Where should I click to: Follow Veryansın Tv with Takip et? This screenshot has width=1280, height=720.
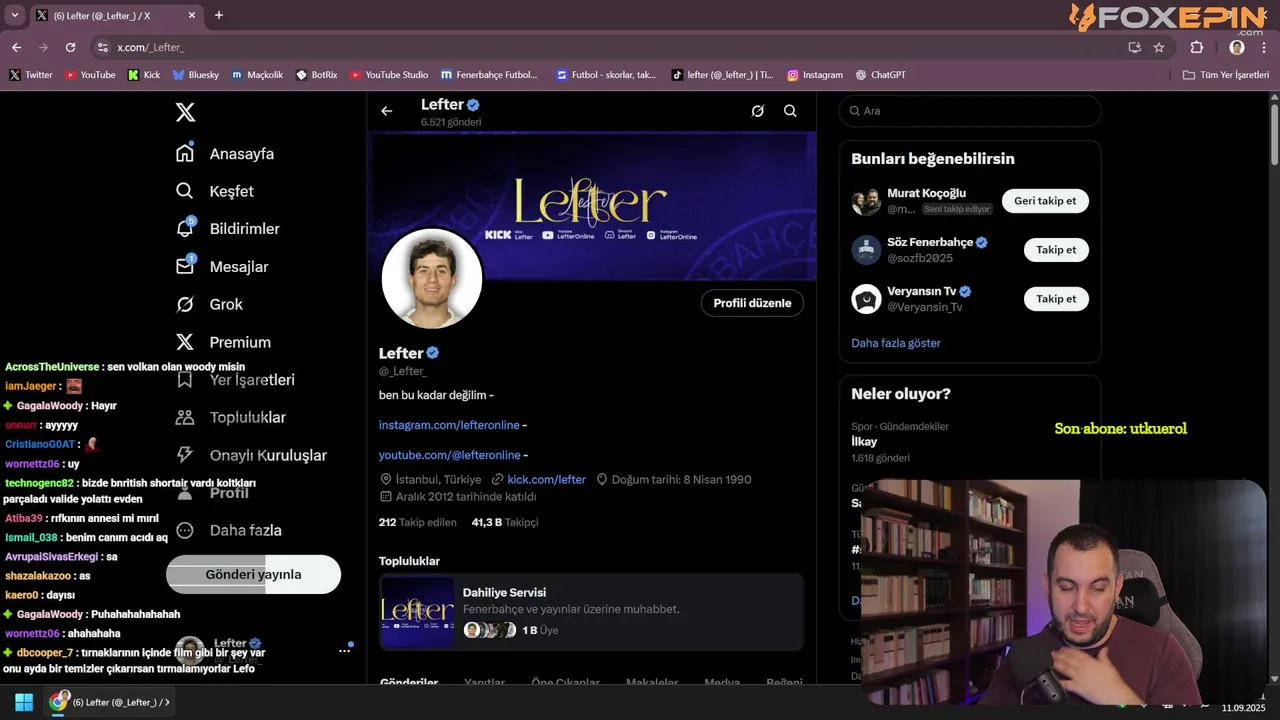[x=1056, y=299]
